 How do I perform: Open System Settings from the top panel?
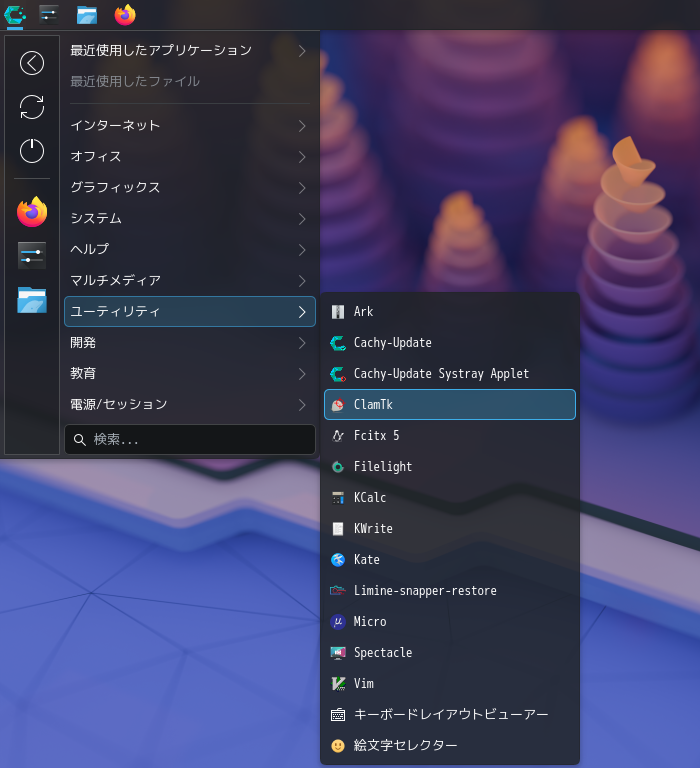pos(48,15)
